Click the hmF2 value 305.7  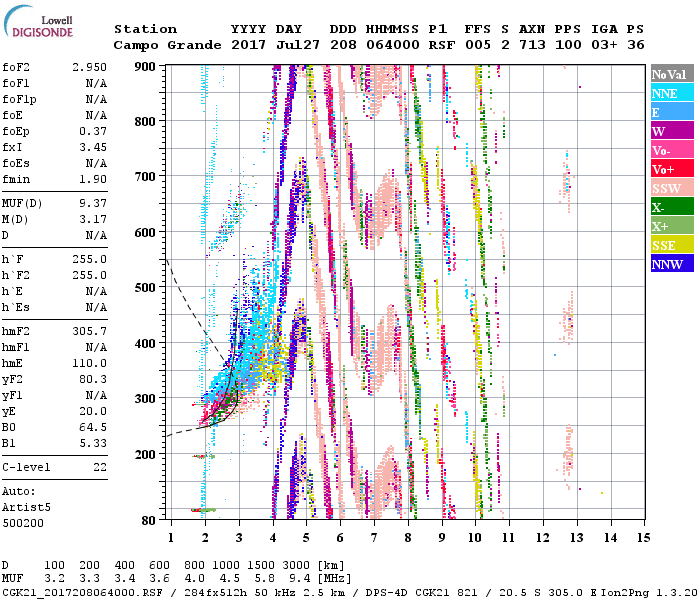click(90, 331)
